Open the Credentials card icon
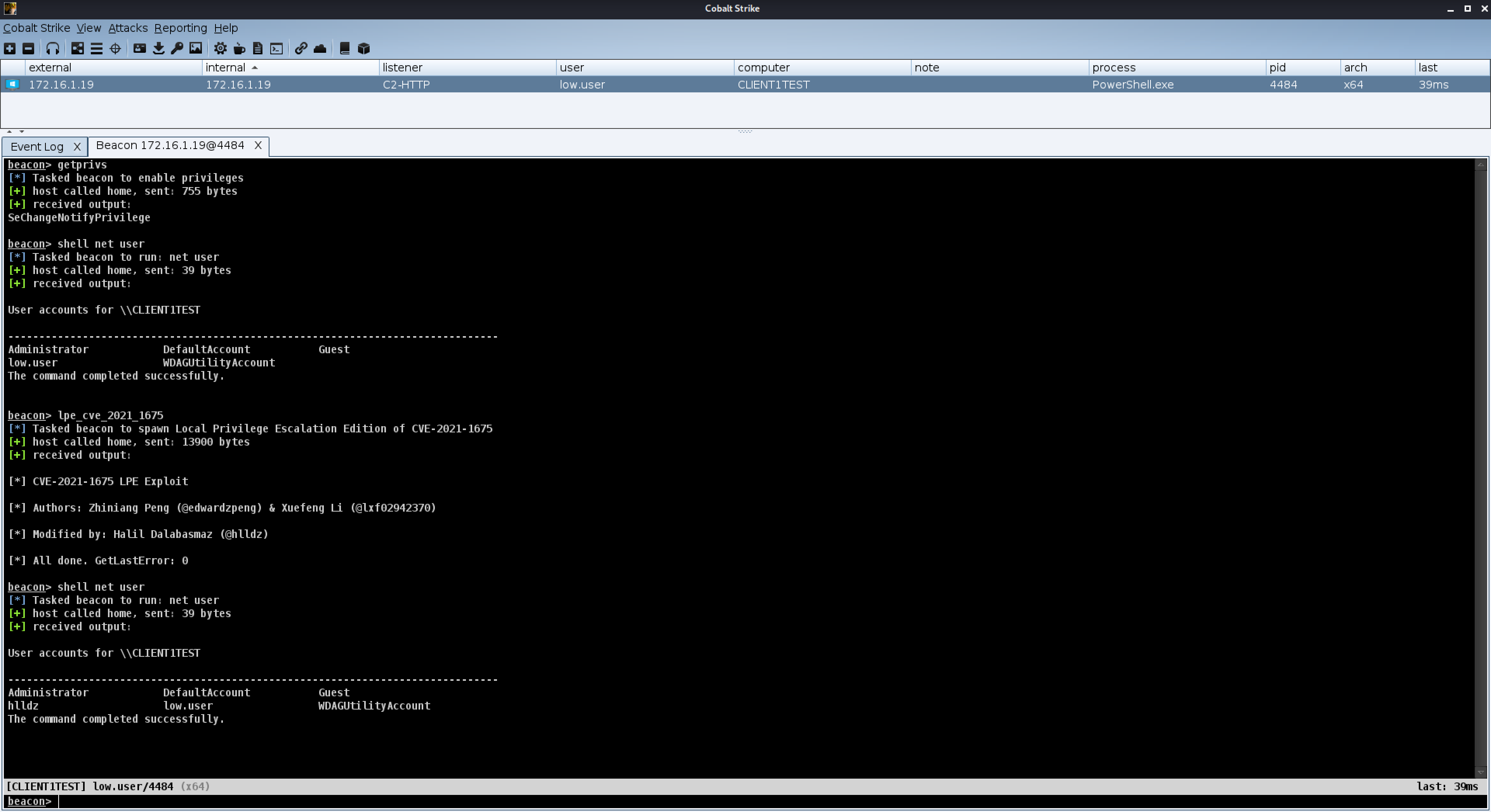The image size is (1491, 812). pos(139,49)
